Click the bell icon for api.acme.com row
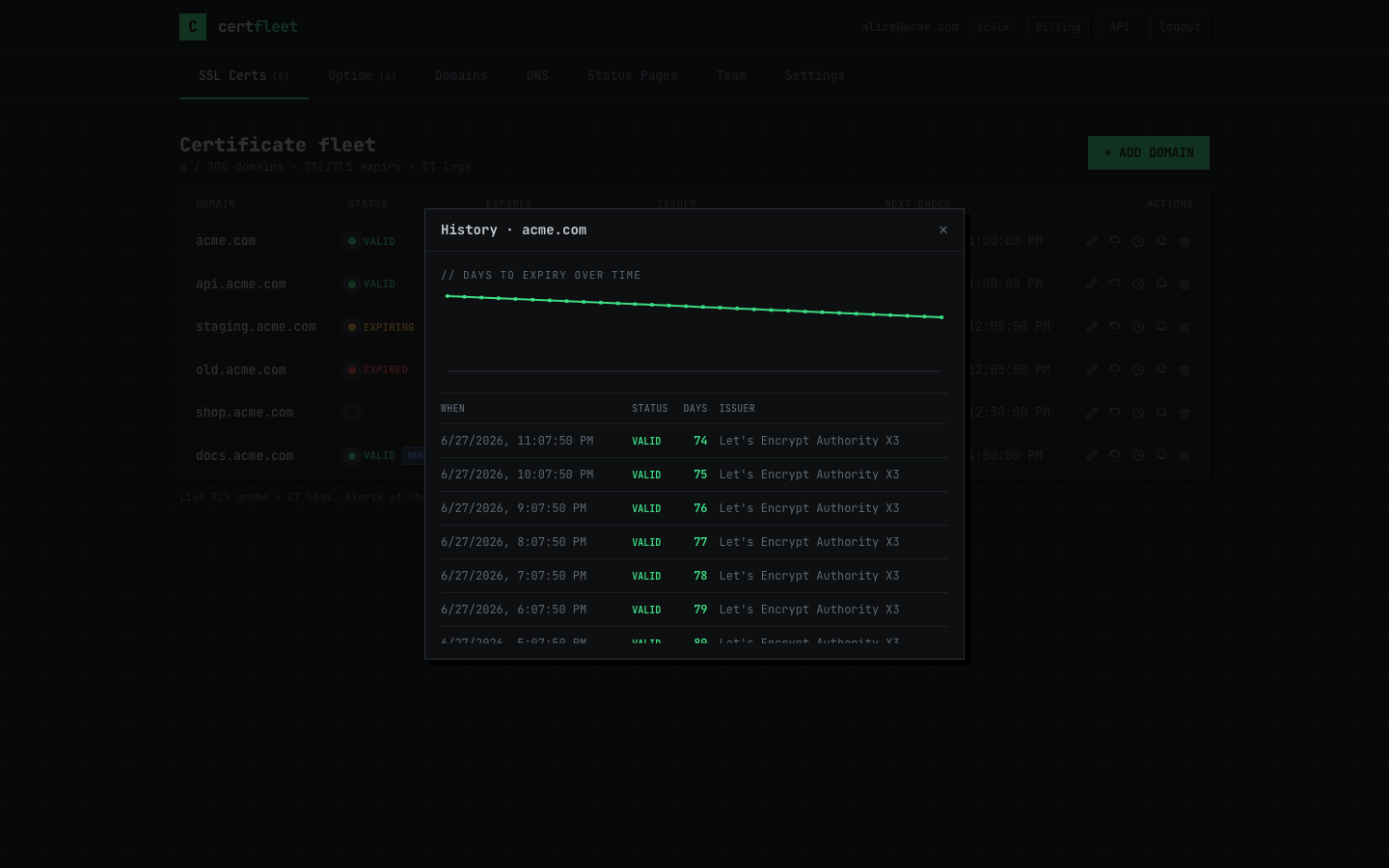This screenshot has height=868, width=1389. pos(1161,284)
